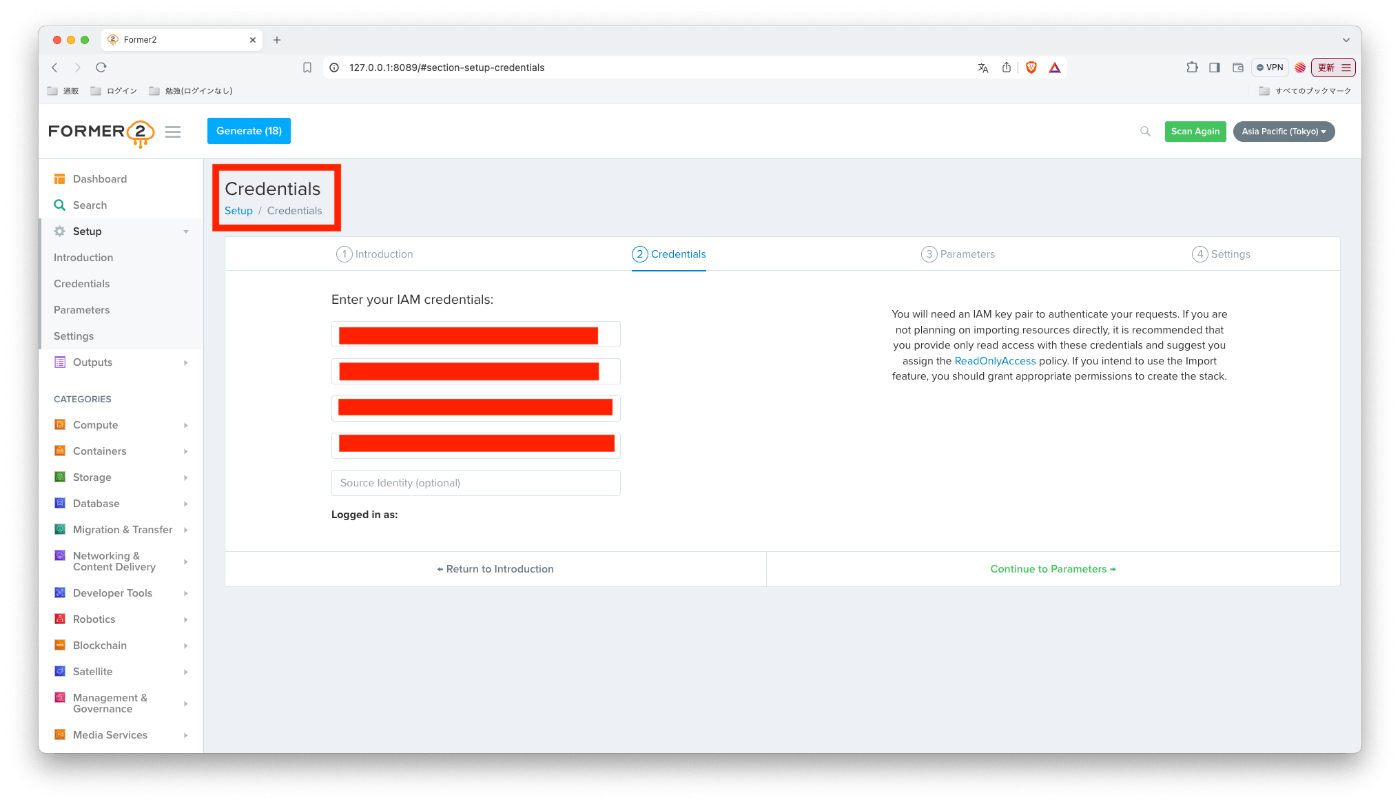Expand the Storage category arrow
This screenshot has width=1400, height=804.
pyautogui.click(x=186, y=478)
